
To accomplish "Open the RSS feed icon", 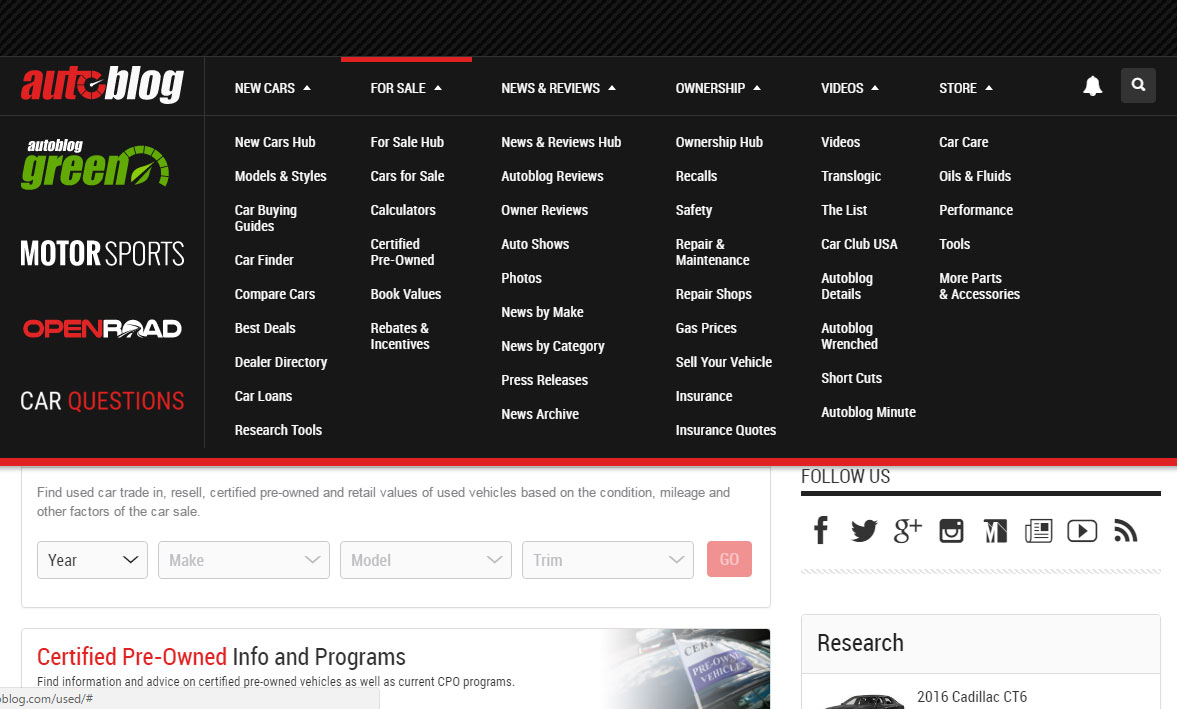I will [1125, 530].
